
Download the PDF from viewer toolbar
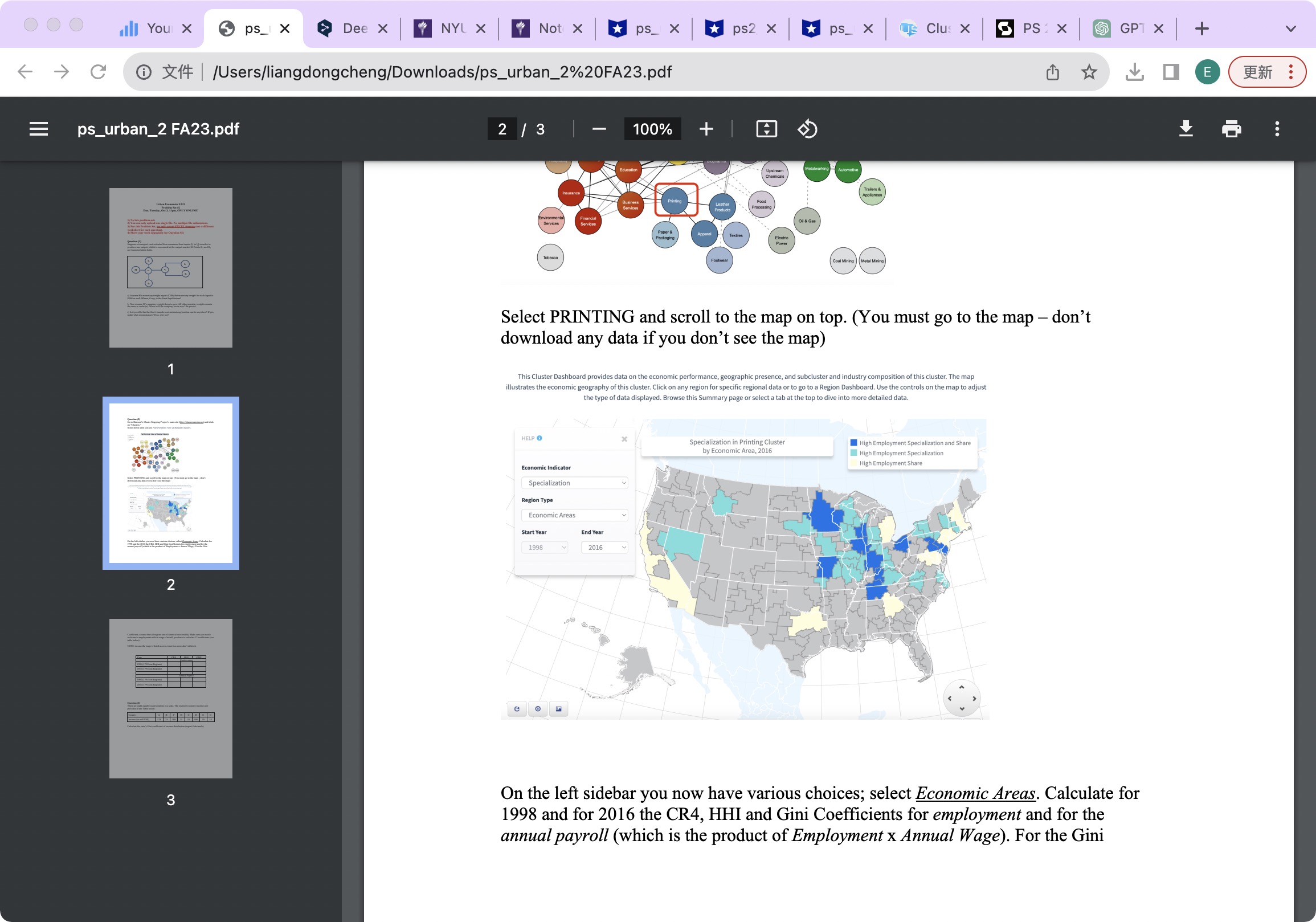coord(1186,129)
